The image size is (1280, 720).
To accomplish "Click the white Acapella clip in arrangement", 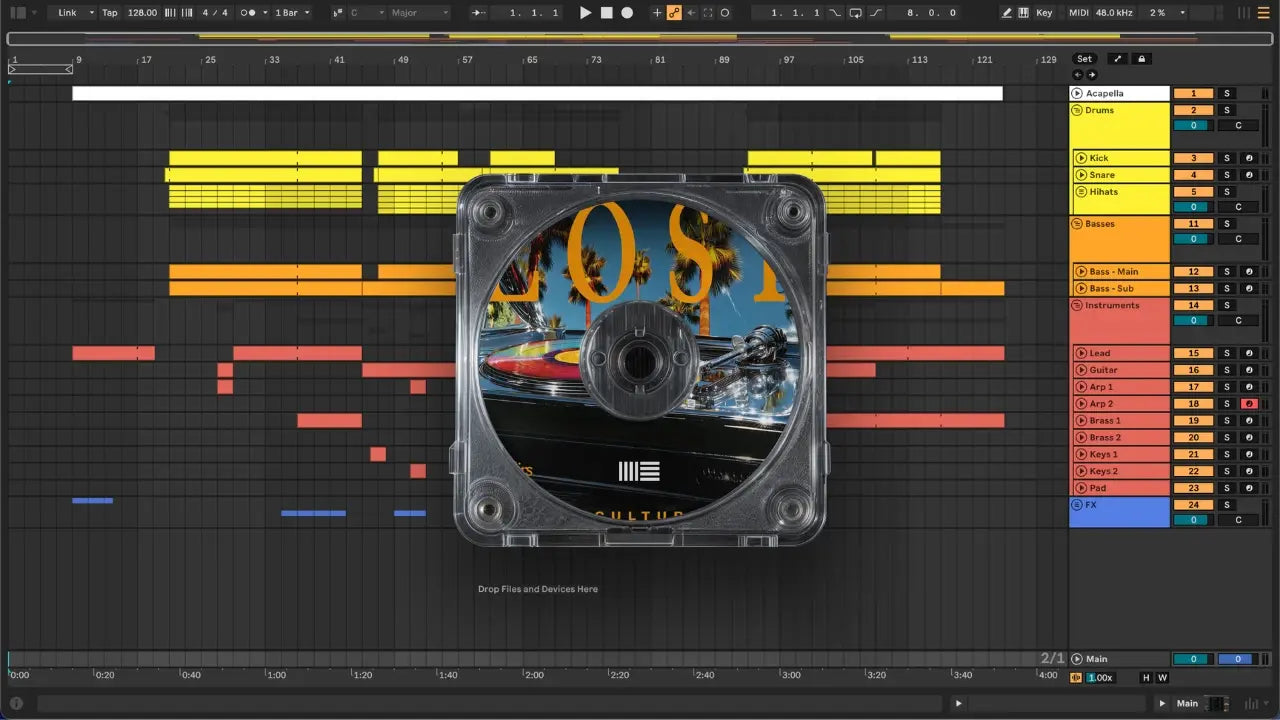I will point(537,93).
